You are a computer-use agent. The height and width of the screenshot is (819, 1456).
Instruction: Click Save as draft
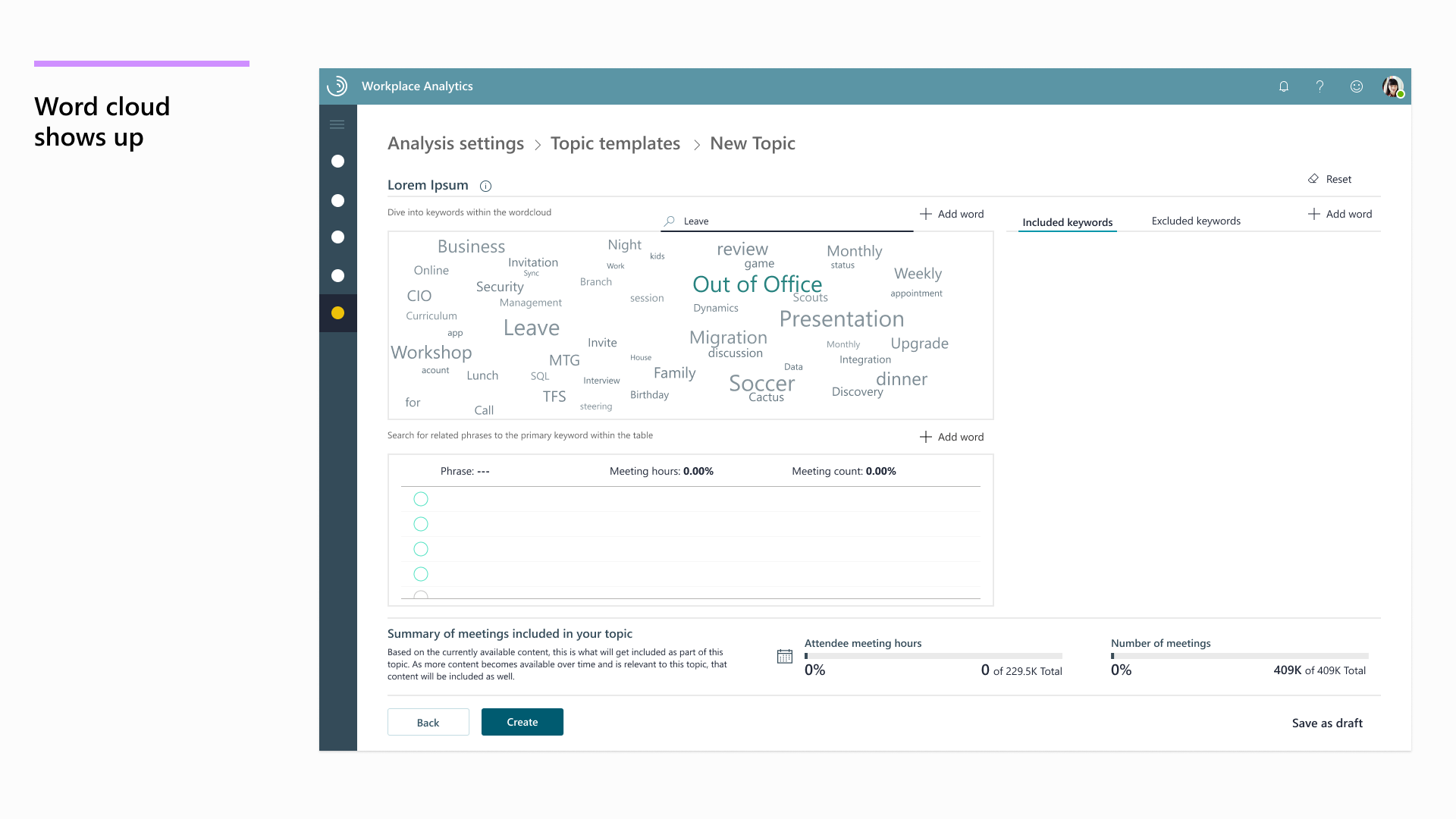click(1326, 723)
